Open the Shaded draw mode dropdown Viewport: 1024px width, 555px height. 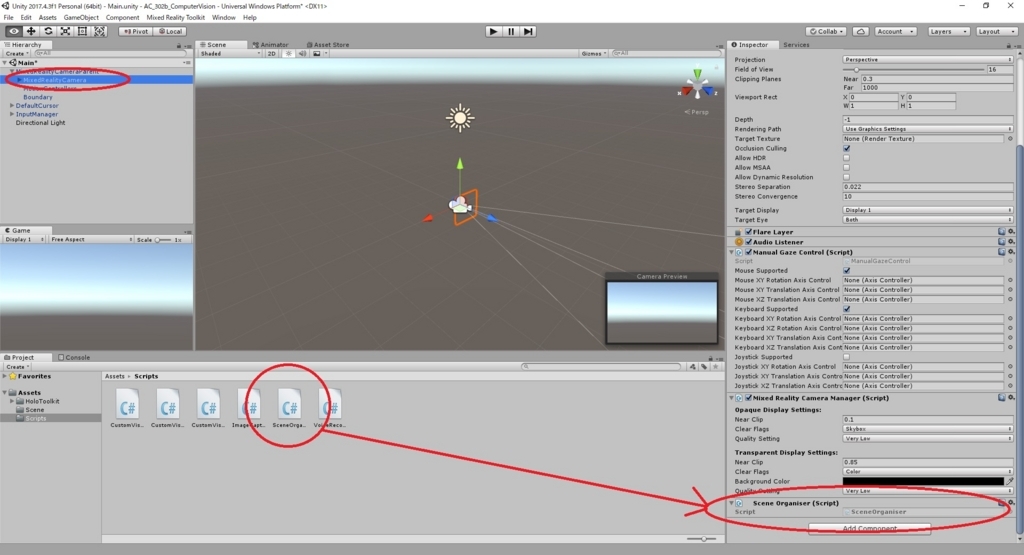point(230,54)
